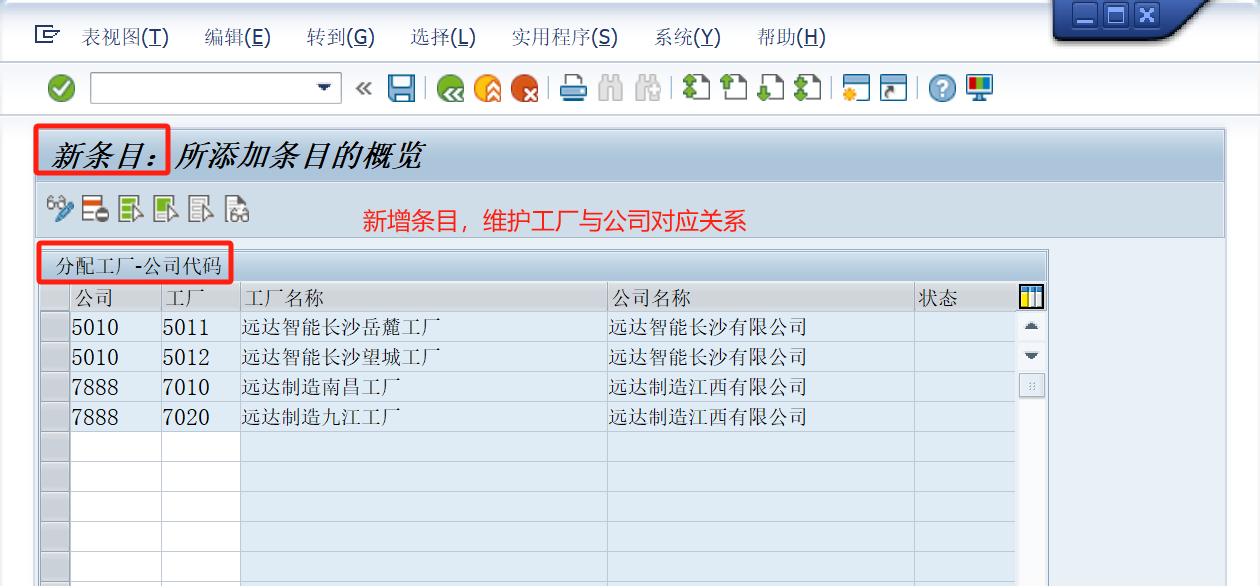This screenshot has height=586, width=1260.
Task: Click plant cell 7010
Action: click(201, 387)
